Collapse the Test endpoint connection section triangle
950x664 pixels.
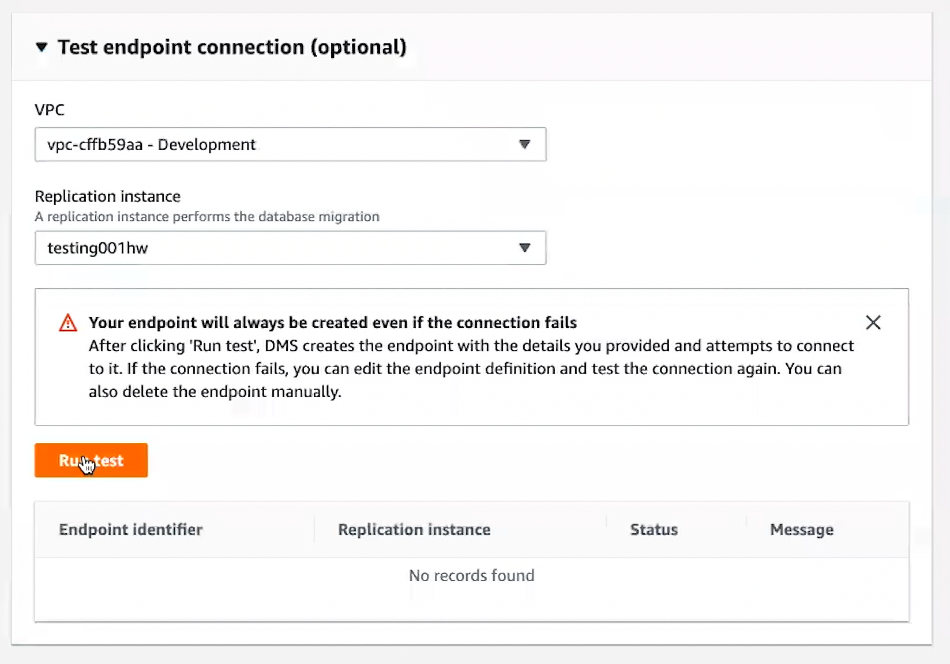coord(41,47)
